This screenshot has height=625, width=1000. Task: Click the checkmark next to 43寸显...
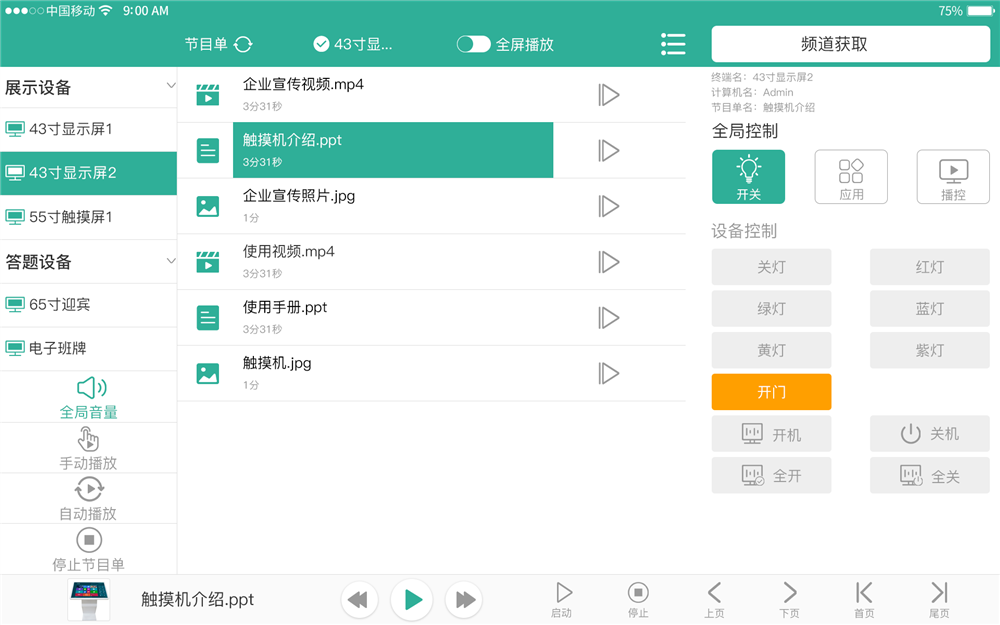point(321,44)
